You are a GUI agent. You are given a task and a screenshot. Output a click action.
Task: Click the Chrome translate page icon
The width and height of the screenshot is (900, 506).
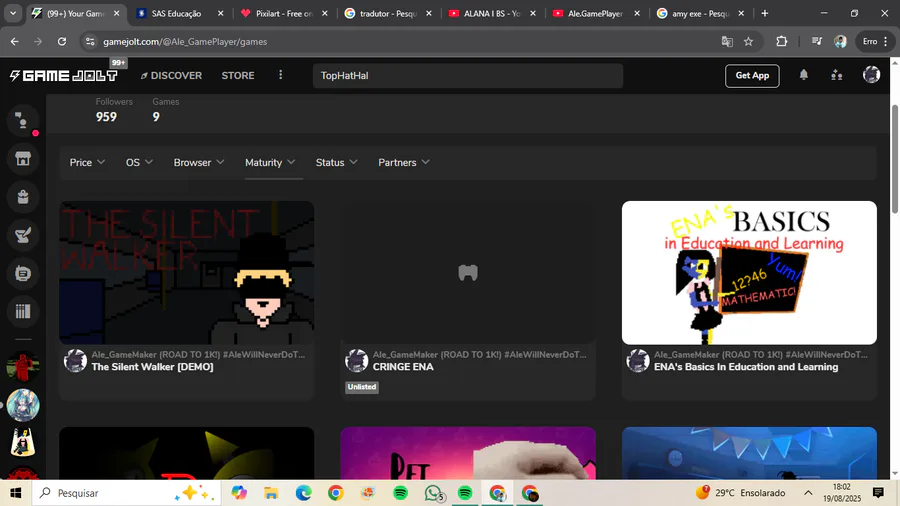pos(727,41)
